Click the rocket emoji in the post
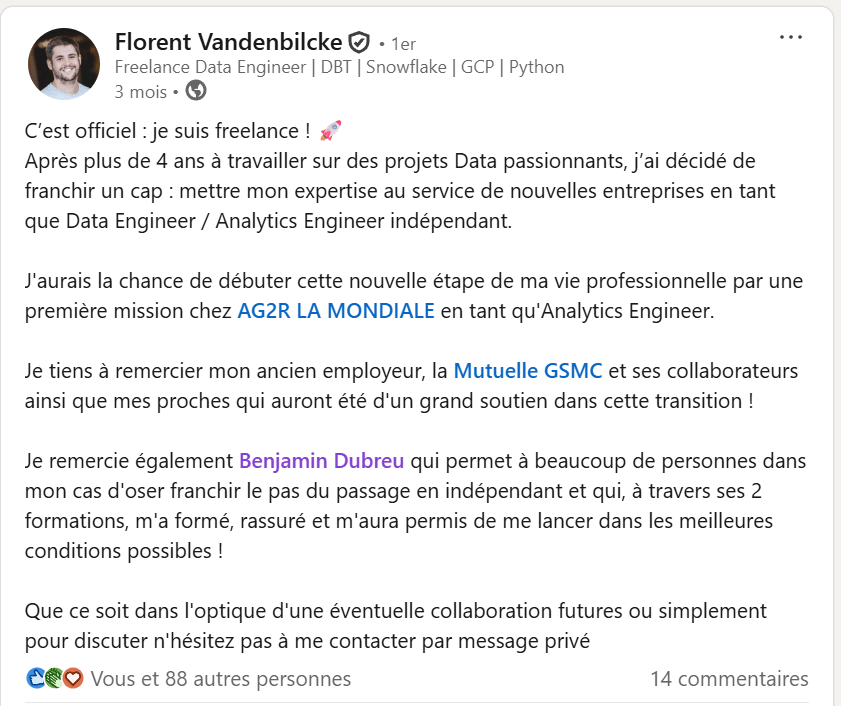The image size is (841, 706). (x=330, y=131)
